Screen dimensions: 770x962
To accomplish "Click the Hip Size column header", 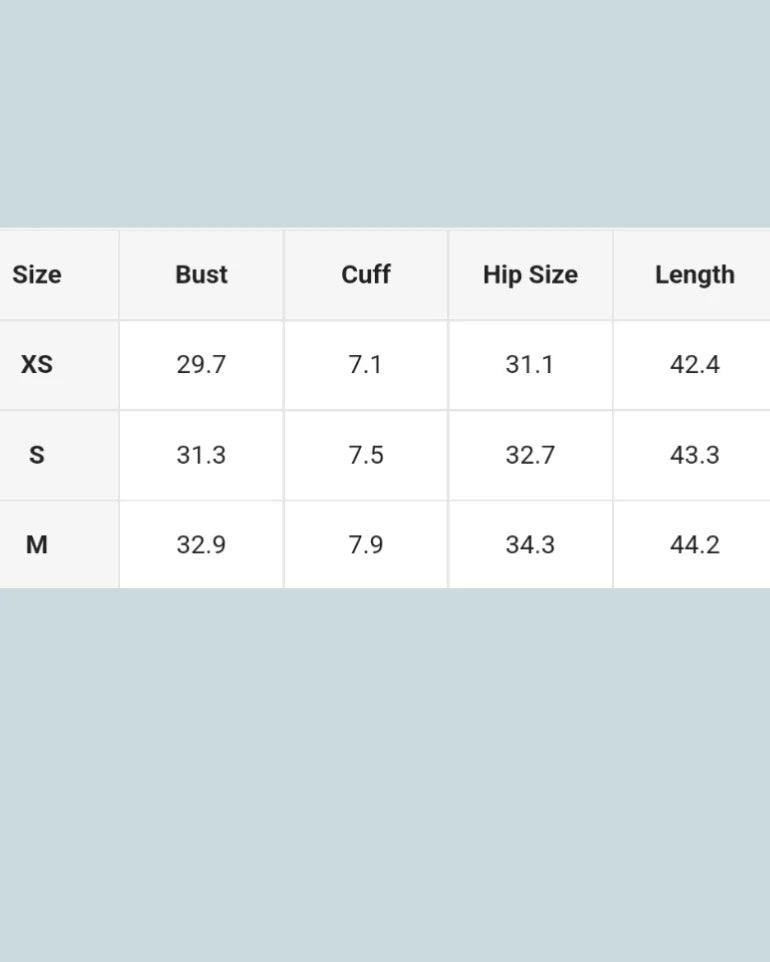I will coord(530,275).
